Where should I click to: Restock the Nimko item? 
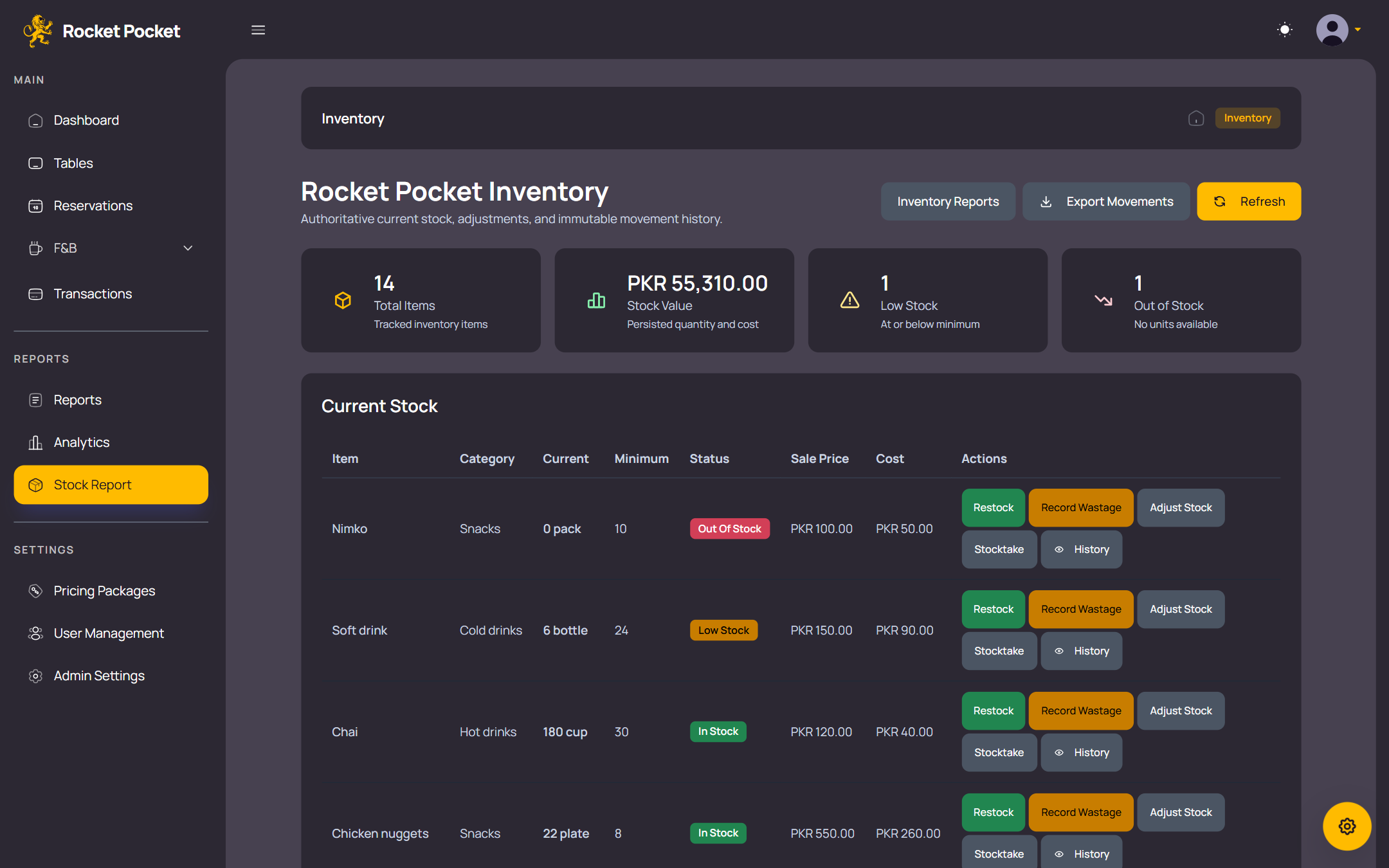click(x=993, y=508)
